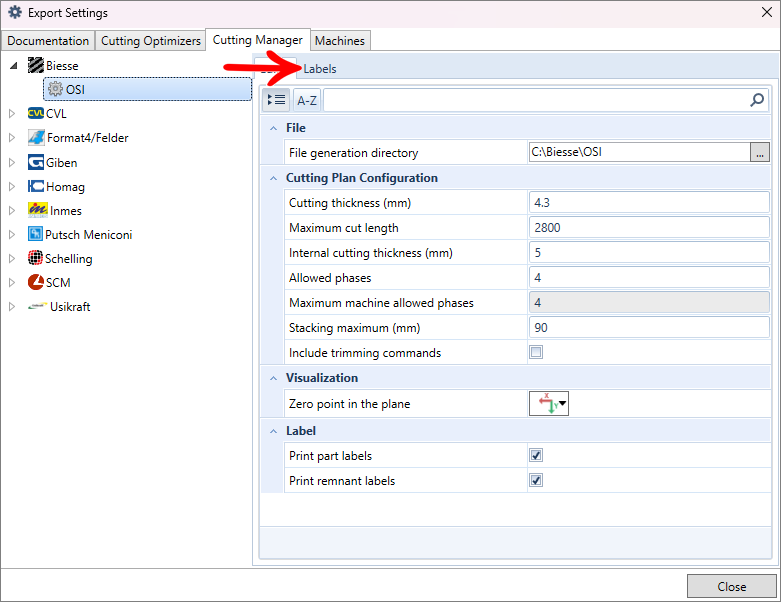Expand the Format4/Felder tree node
Viewport: 782px width, 603px height.
point(12,138)
